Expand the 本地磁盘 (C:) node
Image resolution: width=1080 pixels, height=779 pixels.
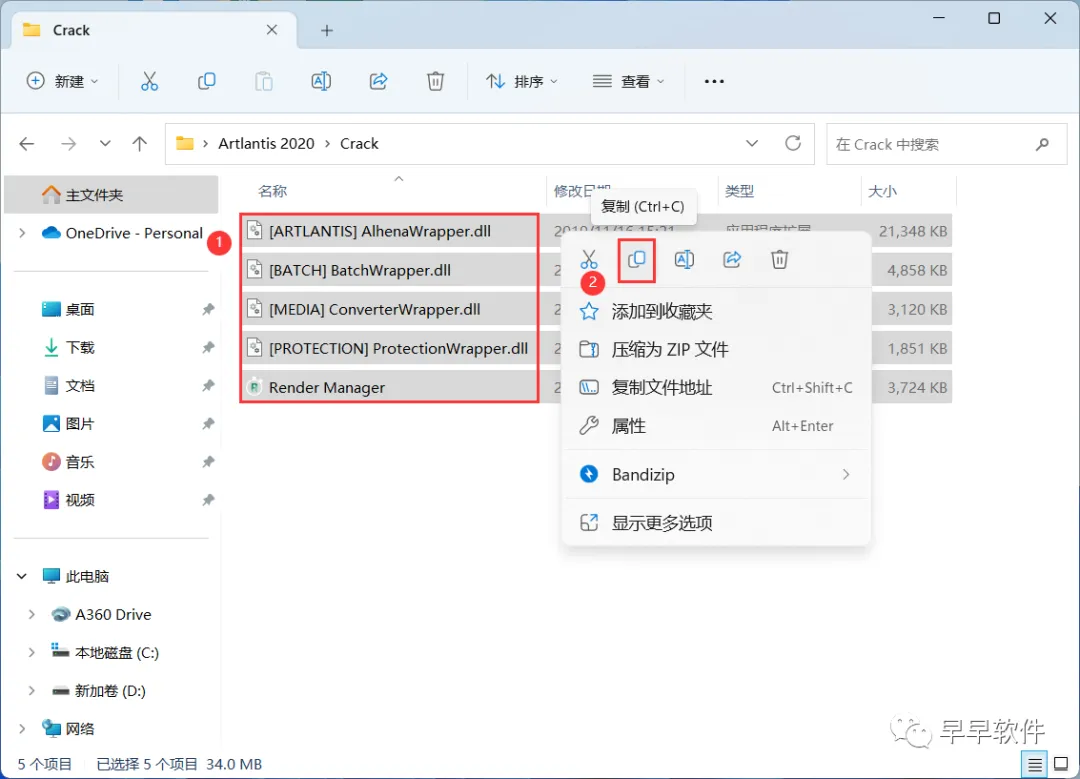click(x=31, y=652)
